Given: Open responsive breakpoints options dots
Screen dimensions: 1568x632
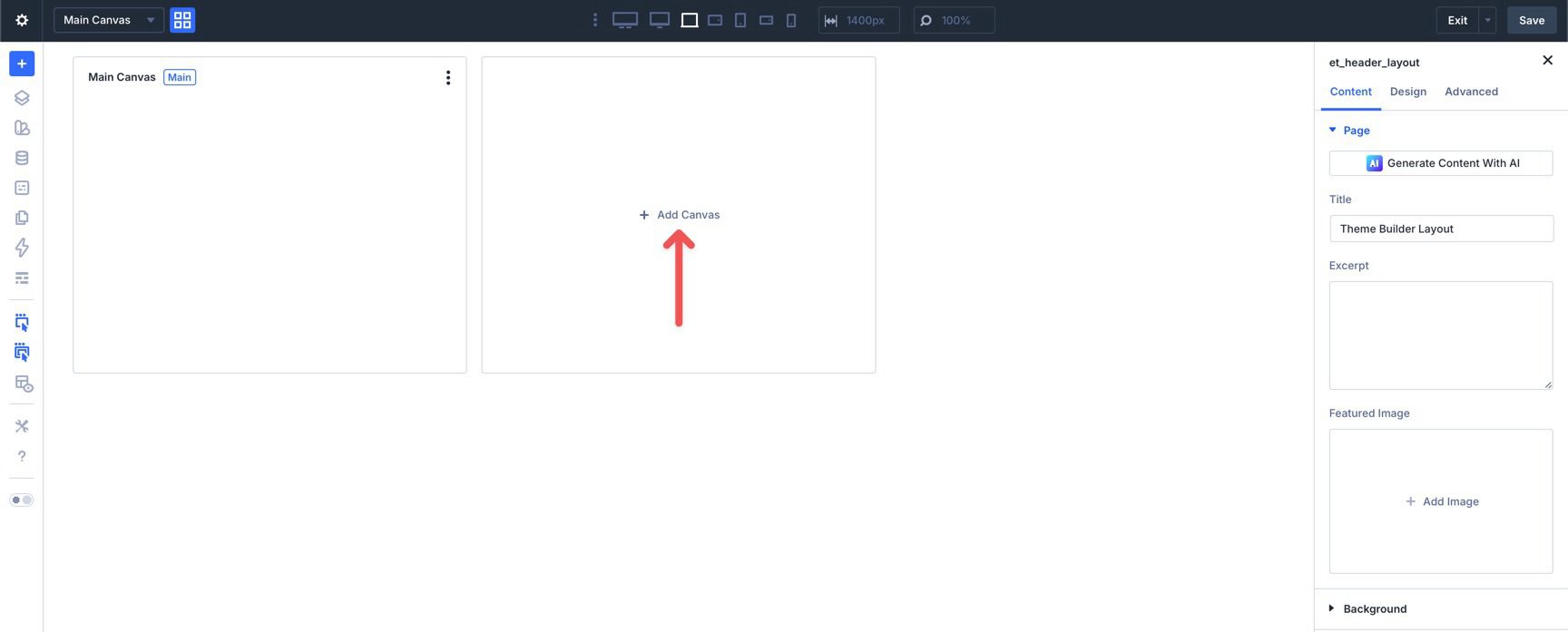Looking at the screenshot, I should [x=595, y=20].
